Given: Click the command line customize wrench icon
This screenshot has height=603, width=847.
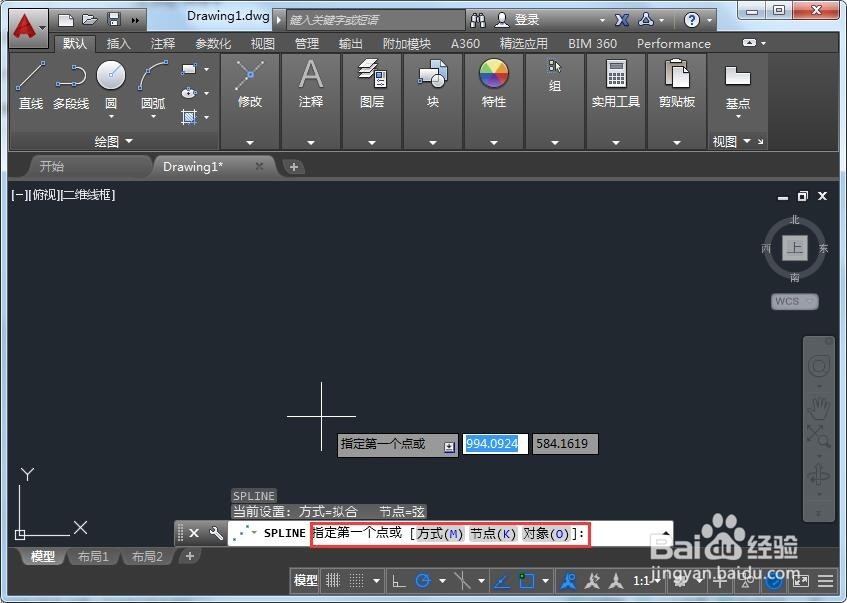Looking at the screenshot, I should coord(216,533).
